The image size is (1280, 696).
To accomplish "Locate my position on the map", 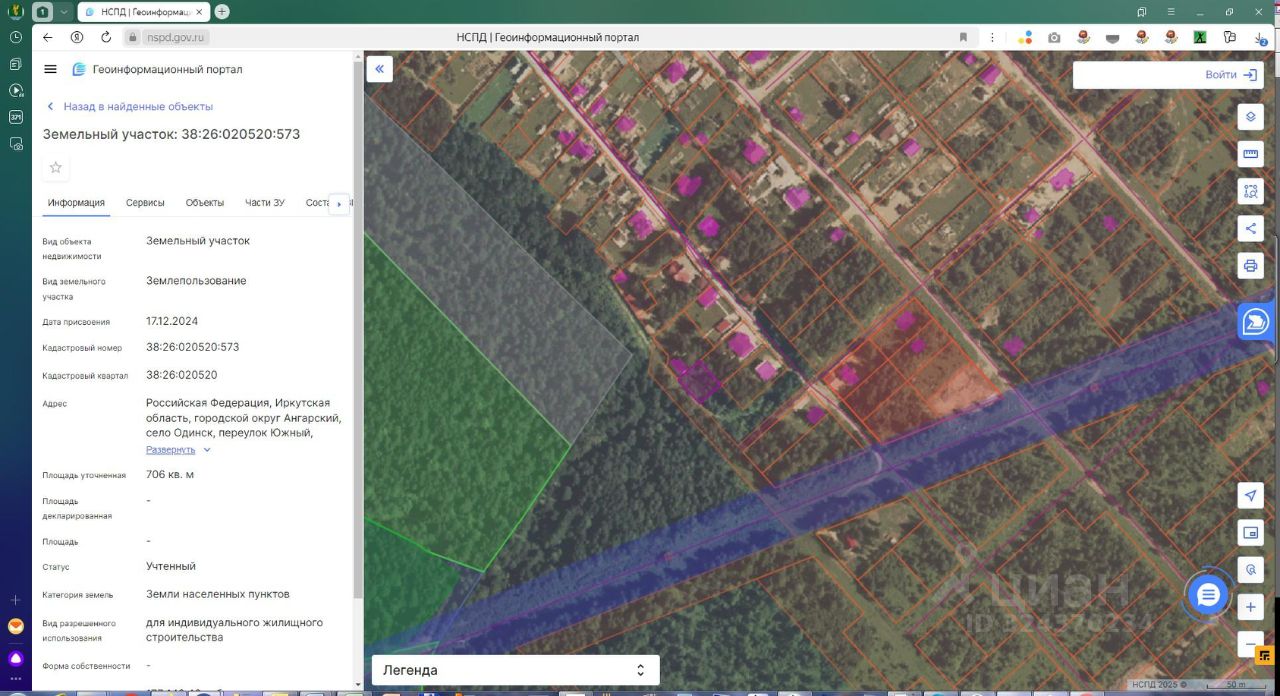I will pyautogui.click(x=1249, y=495).
